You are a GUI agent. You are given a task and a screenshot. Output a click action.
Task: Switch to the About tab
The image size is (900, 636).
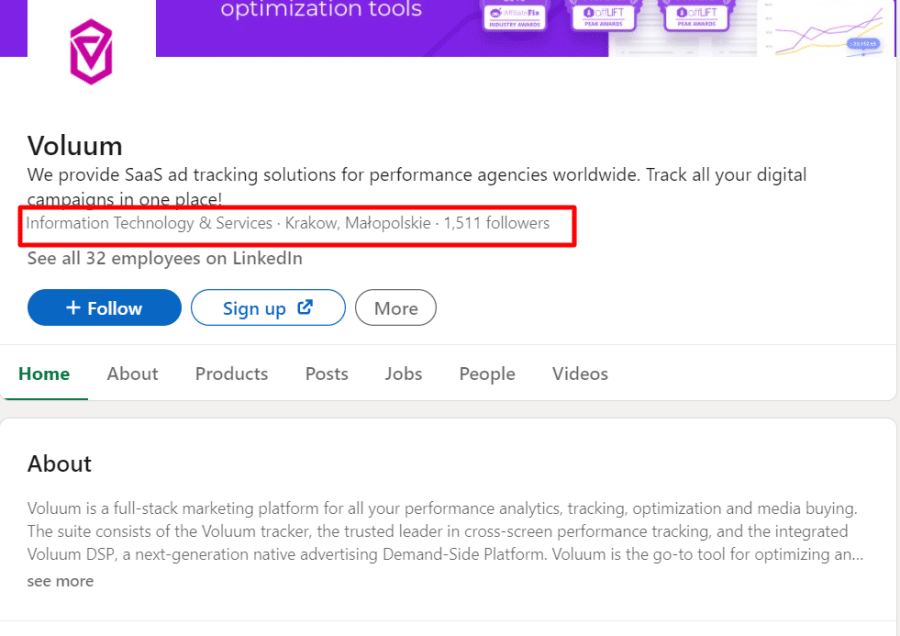pyautogui.click(x=133, y=374)
